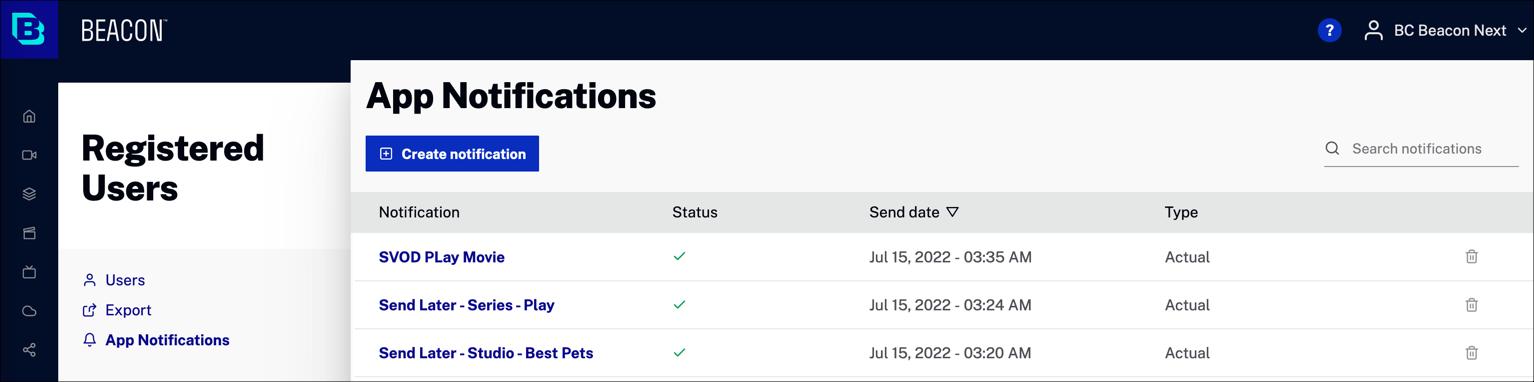1534x382 pixels.
Task: Open the blue help question mark
Action: (x=1329, y=30)
